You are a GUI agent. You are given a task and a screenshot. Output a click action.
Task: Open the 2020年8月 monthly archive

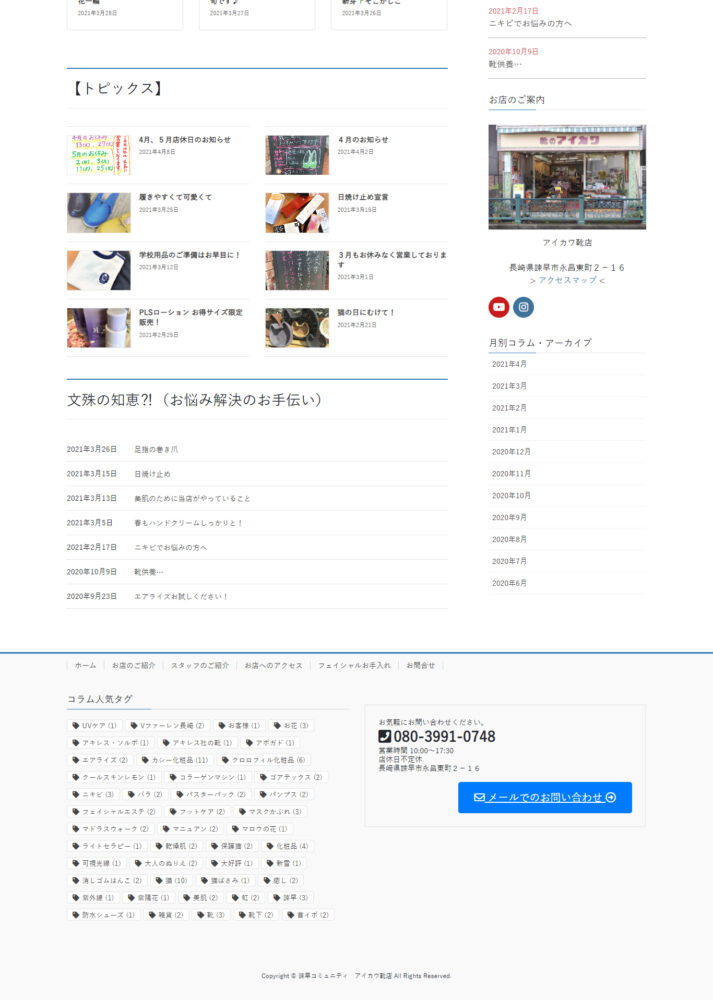[x=509, y=540]
